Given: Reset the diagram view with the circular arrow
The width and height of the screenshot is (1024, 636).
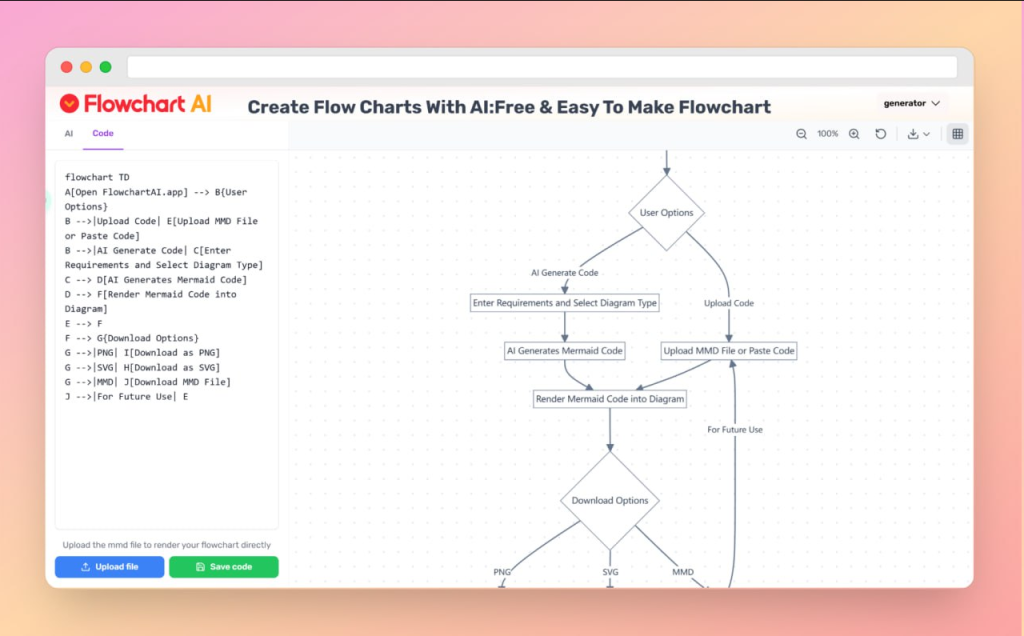Looking at the screenshot, I should (880, 133).
